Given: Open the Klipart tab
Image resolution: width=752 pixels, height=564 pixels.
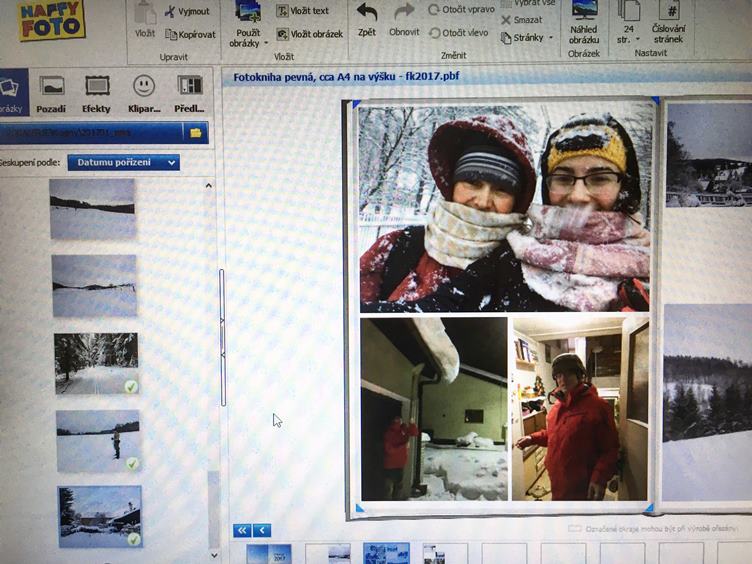Looking at the screenshot, I should (144, 94).
